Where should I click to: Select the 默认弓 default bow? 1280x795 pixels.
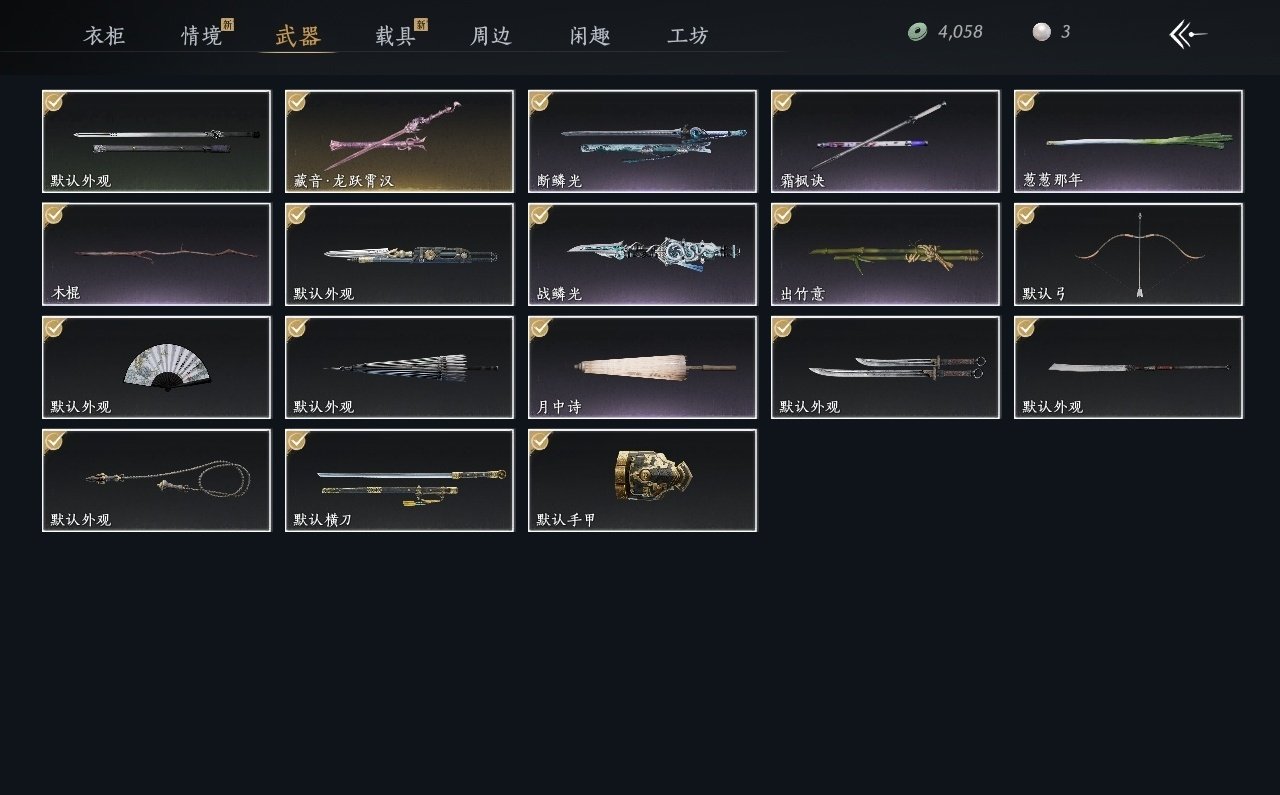pos(1128,254)
